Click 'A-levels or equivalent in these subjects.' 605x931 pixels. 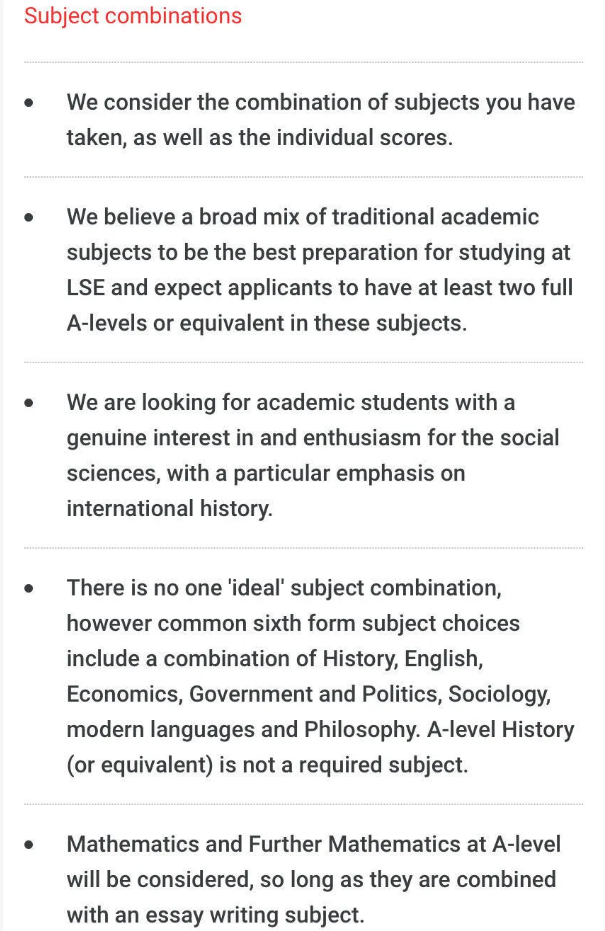click(x=267, y=323)
